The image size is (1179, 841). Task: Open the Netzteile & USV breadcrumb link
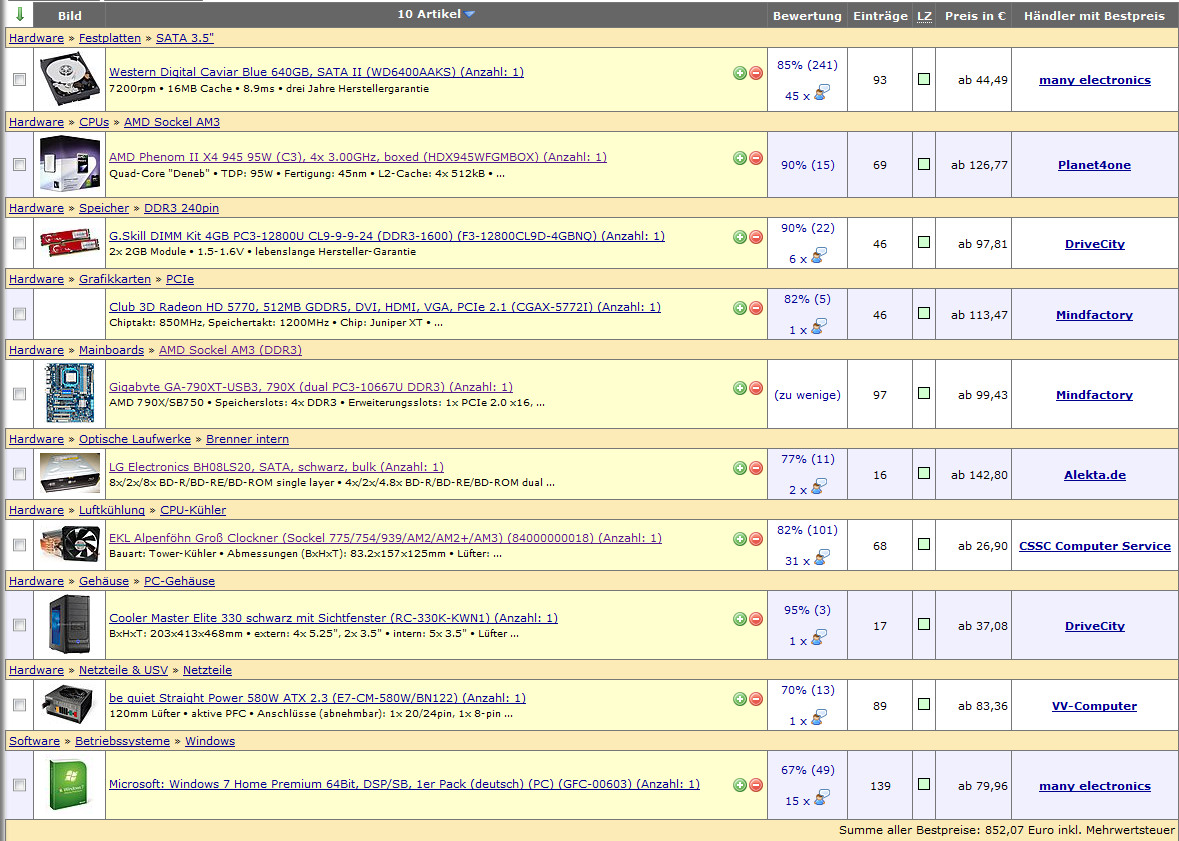tap(123, 669)
